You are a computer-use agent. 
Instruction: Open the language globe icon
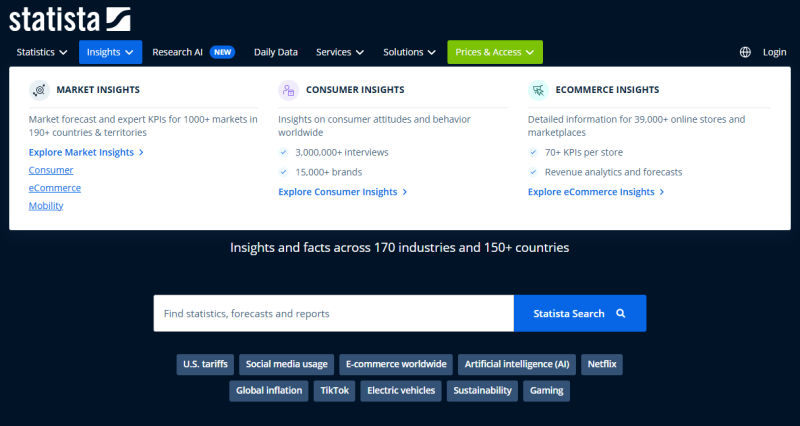[745, 52]
